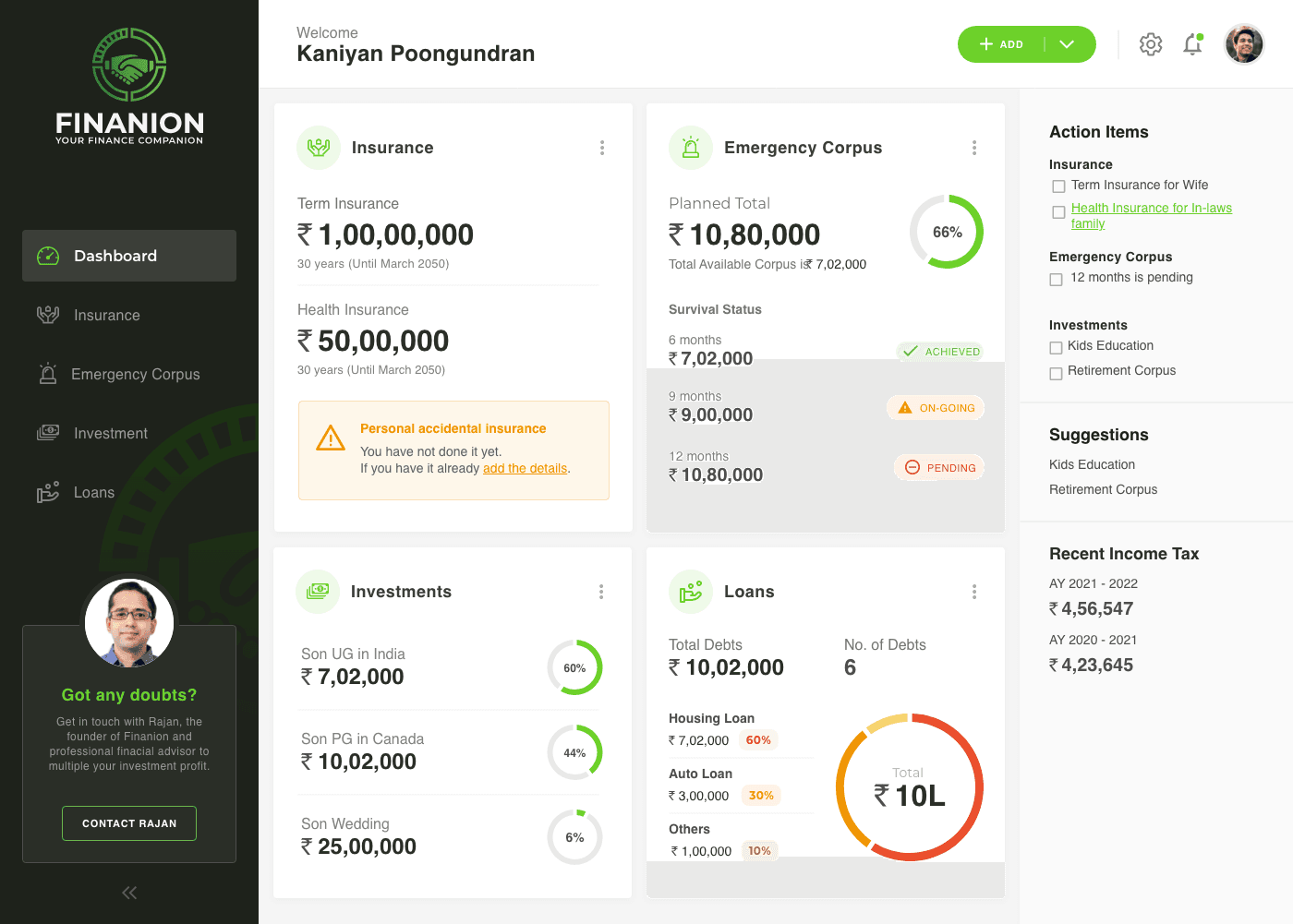Click the 66% corpus progress ring
Screen dimensions: 1293x924
[x=947, y=232]
